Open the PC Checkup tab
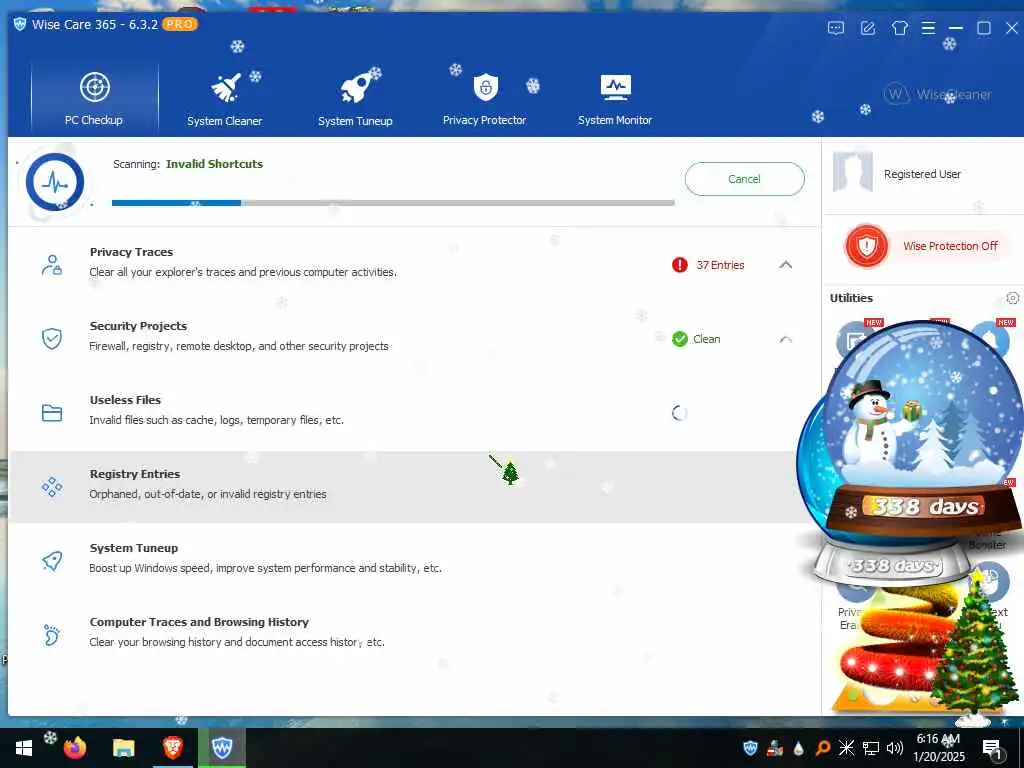The width and height of the screenshot is (1024, 768). (94, 98)
